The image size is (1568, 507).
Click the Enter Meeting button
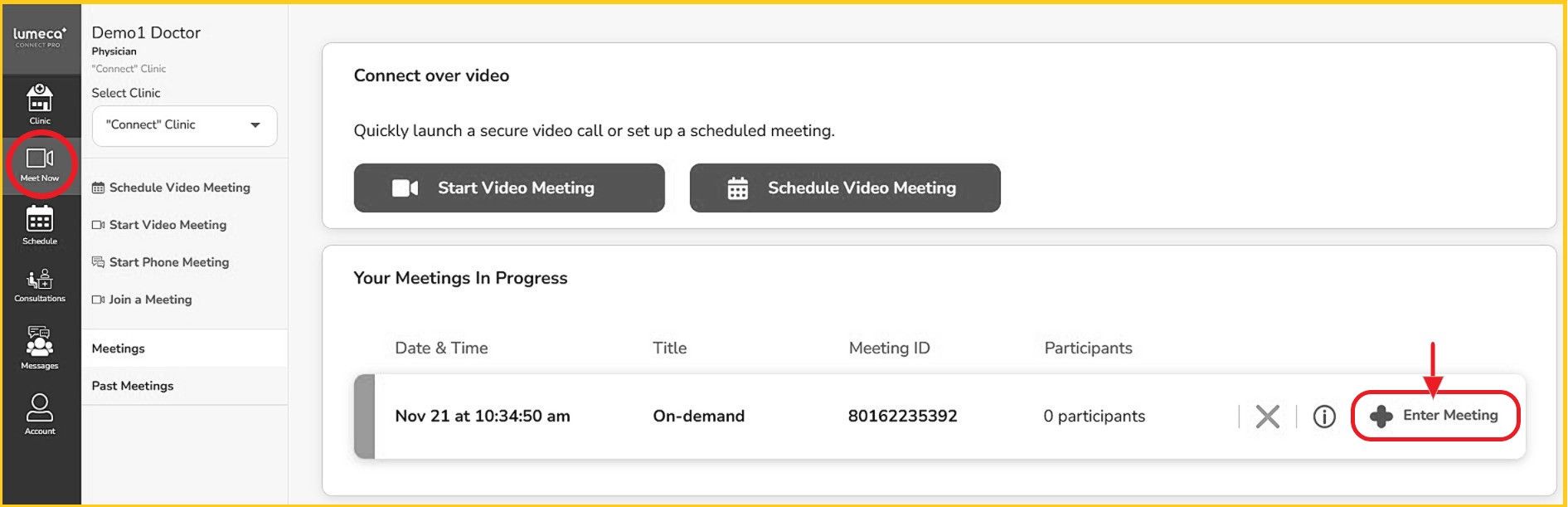(1435, 416)
